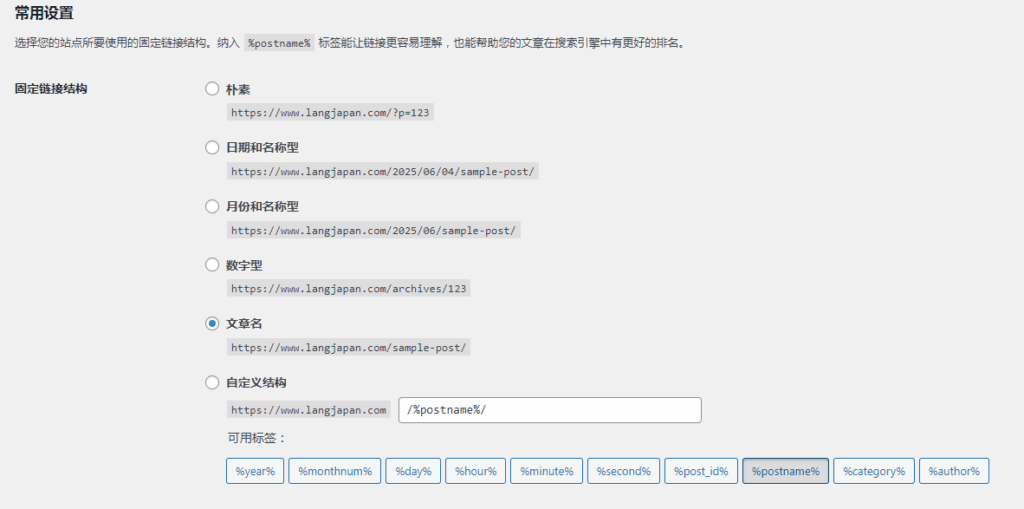Insert the %category% tag
Image resolution: width=1024 pixels, height=509 pixels.
(874, 471)
